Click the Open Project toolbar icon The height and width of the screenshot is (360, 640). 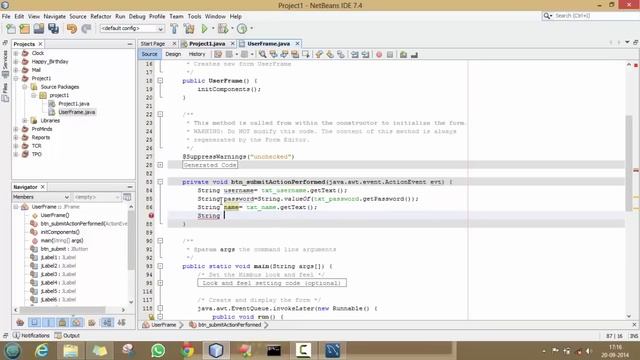point(39,29)
